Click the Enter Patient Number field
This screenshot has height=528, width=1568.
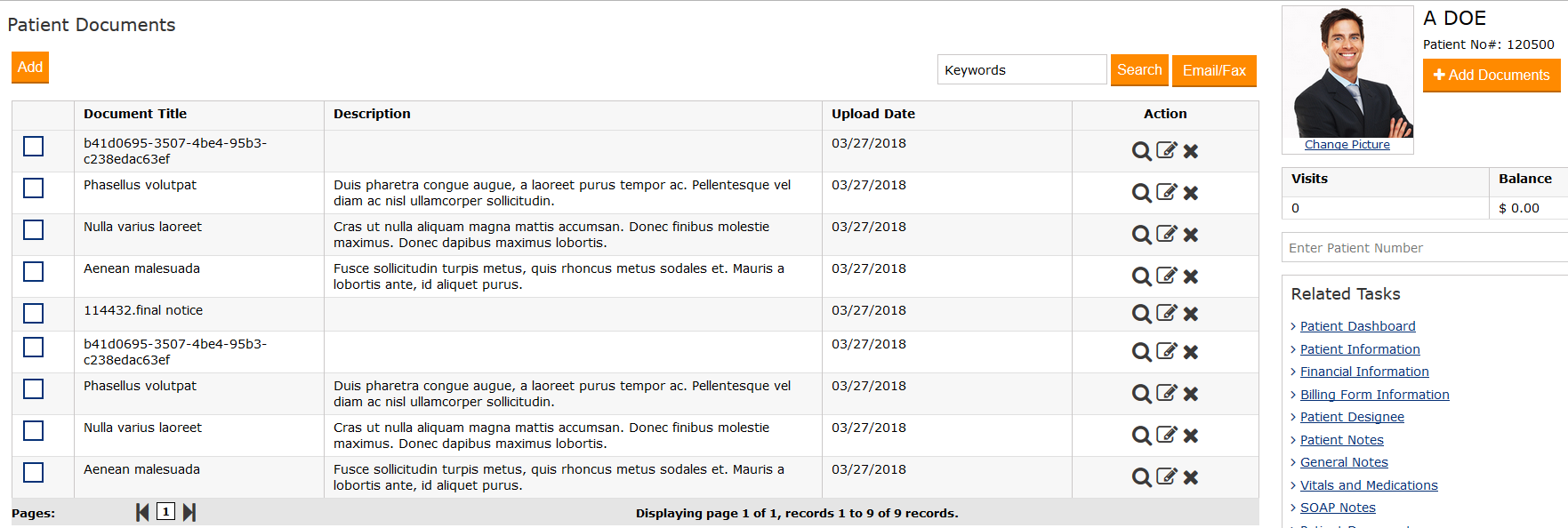1423,248
